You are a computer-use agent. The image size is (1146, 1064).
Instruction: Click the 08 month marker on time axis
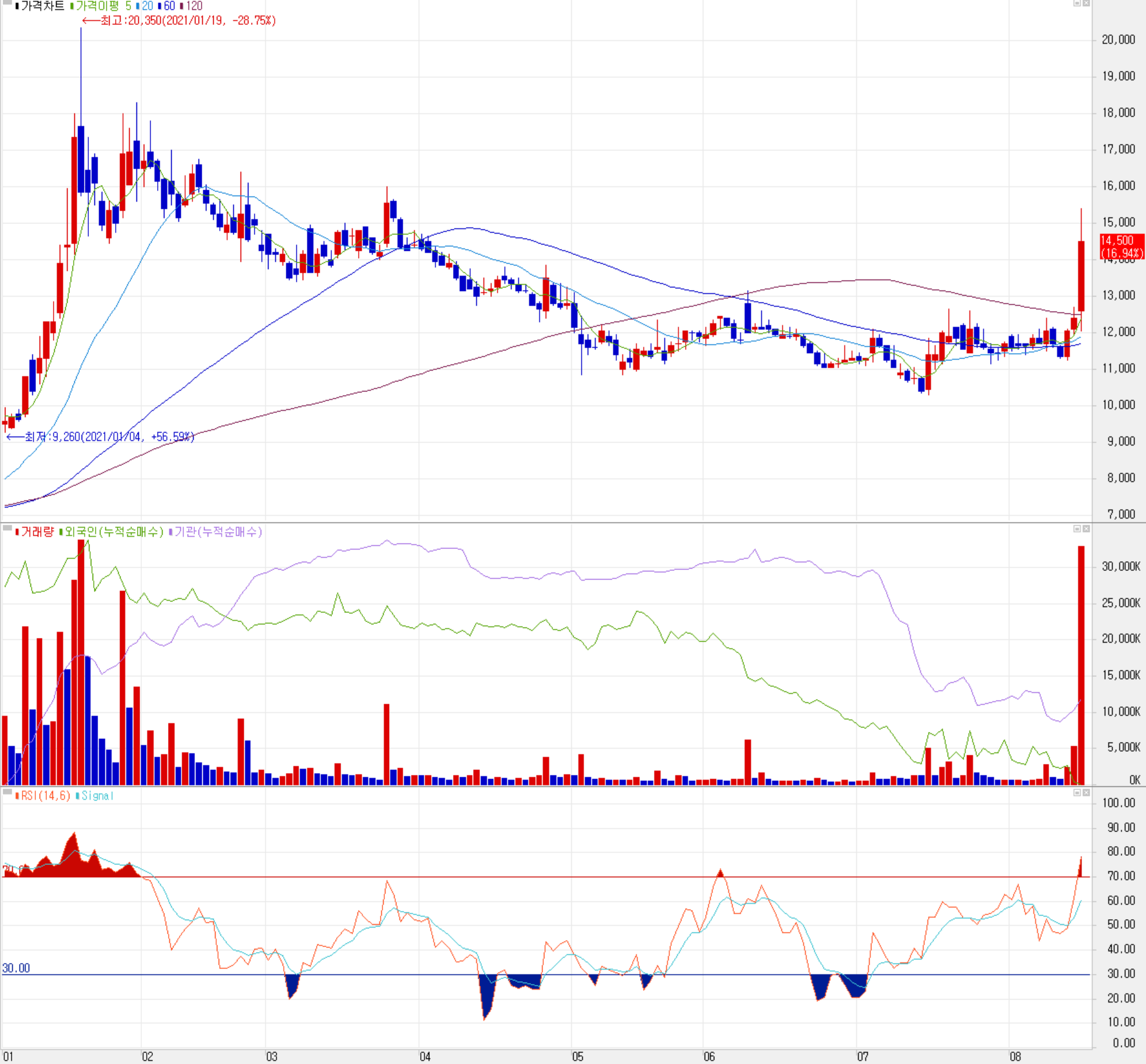click(x=1015, y=1057)
